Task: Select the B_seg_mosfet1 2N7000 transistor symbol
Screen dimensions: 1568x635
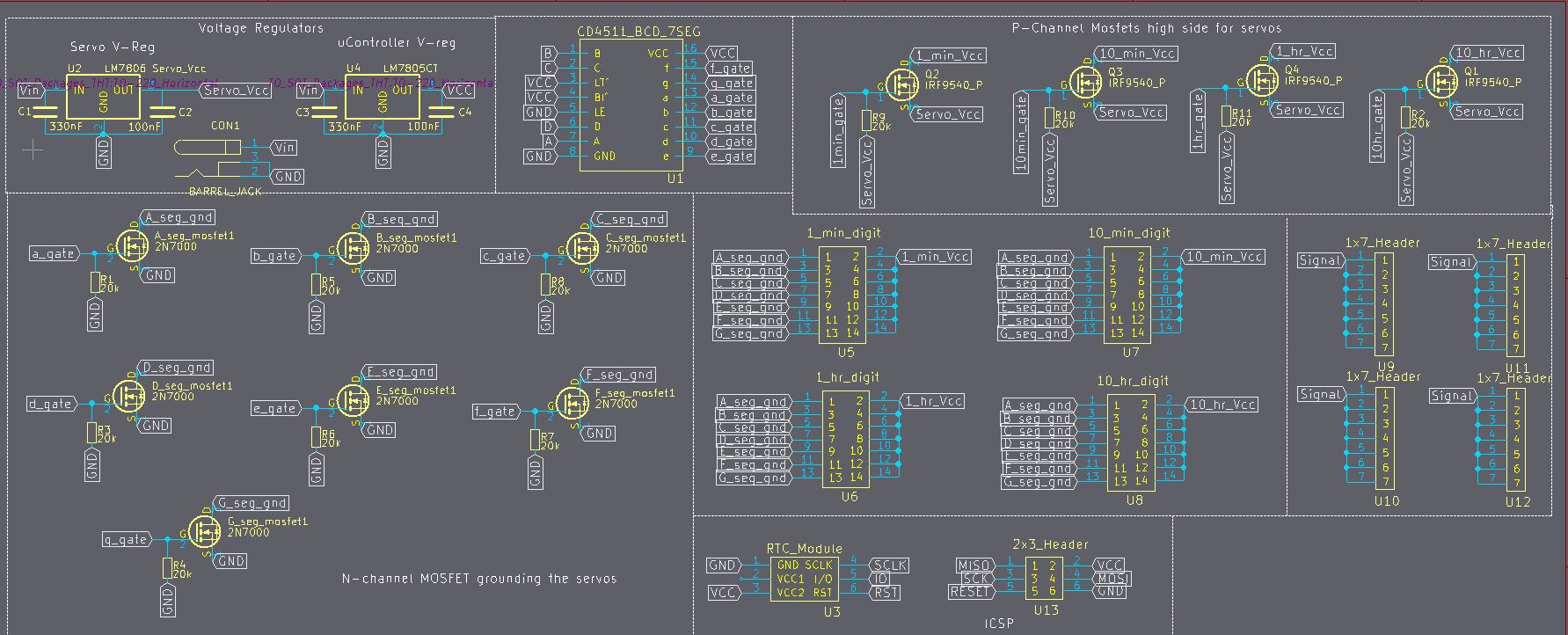Action: pos(354,249)
